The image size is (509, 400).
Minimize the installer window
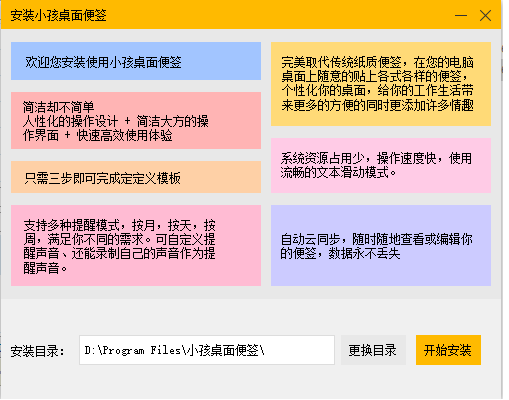(x=461, y=15)
